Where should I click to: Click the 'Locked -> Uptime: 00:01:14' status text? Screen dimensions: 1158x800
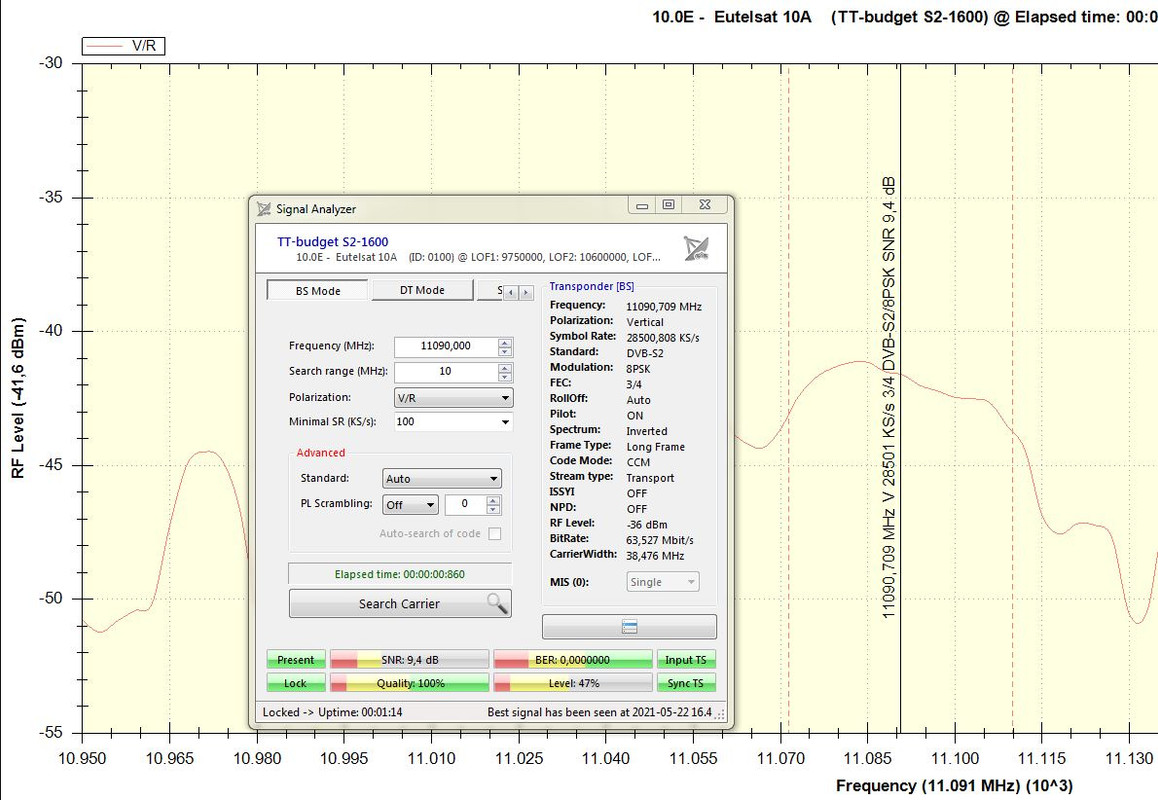click(332, 712)
